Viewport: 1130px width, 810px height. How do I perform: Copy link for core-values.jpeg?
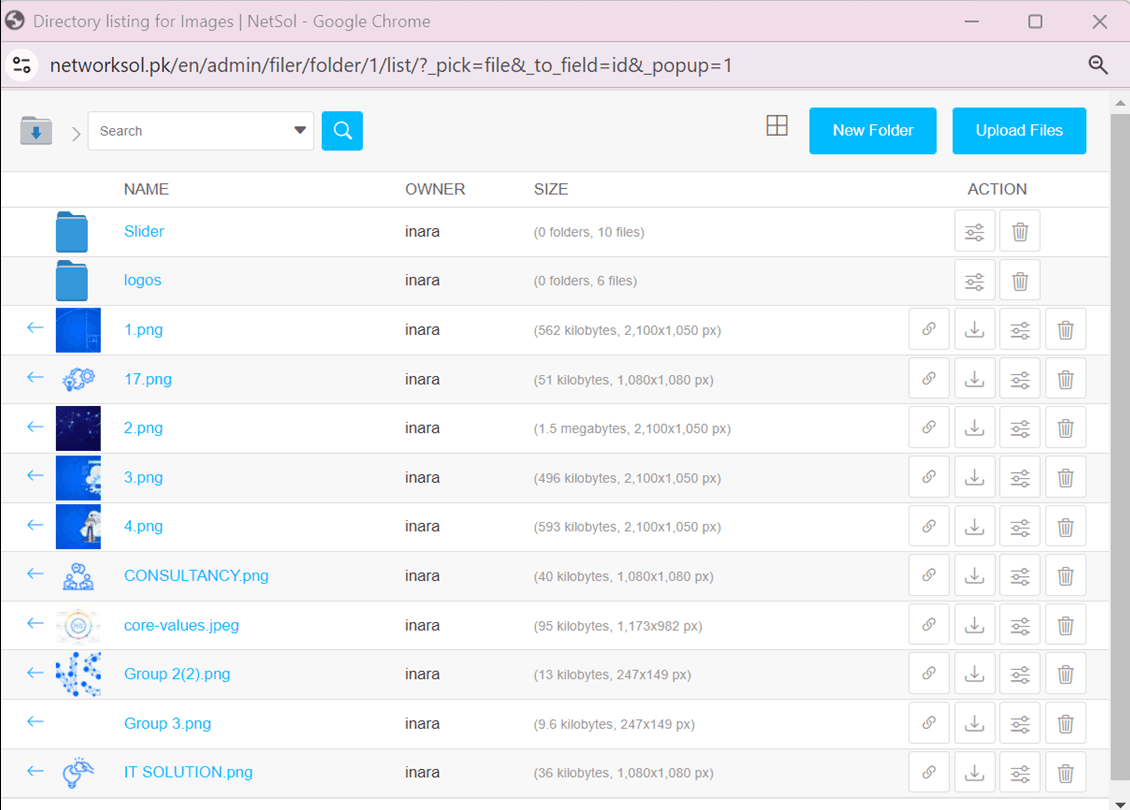point(929,625)
